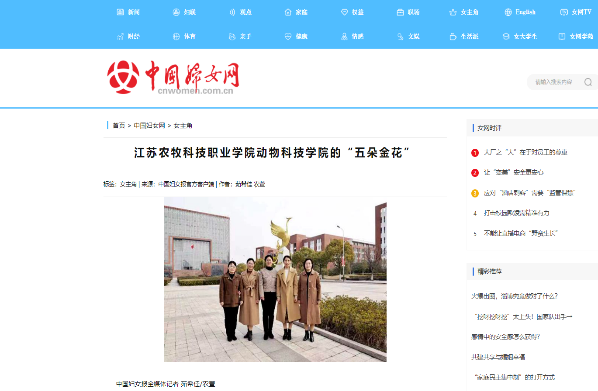Open the sidebar commentary ranked number 1
The image size is (598, 391).
pos(525,152)
